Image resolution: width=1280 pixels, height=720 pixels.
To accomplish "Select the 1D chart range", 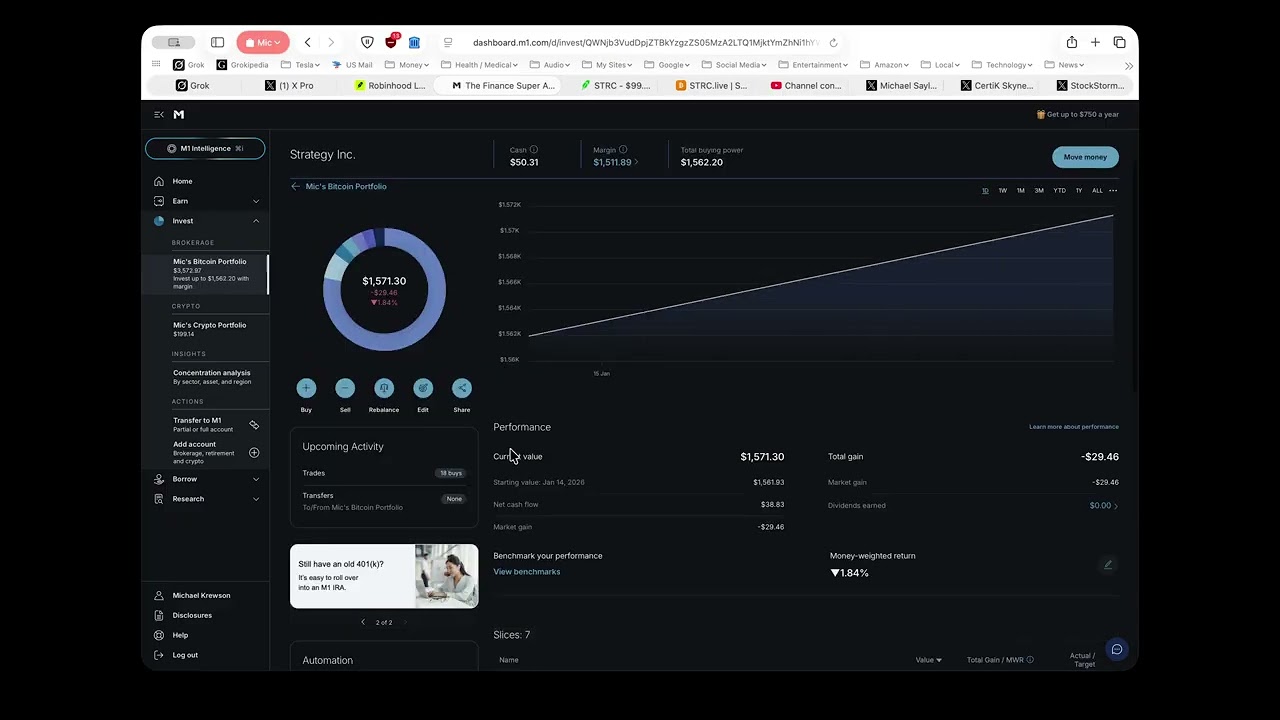I will click(985, 190).
